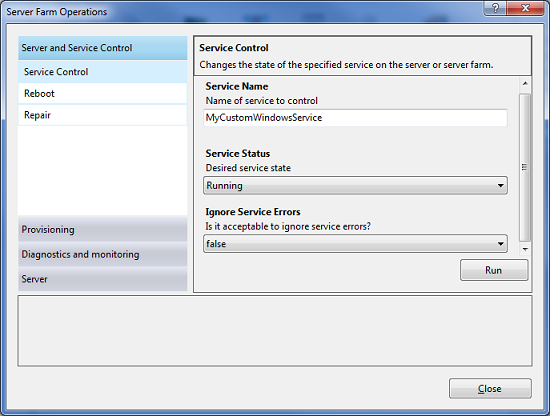
Task: Close the Server Farm Operations window
Action: coord(525,8)
